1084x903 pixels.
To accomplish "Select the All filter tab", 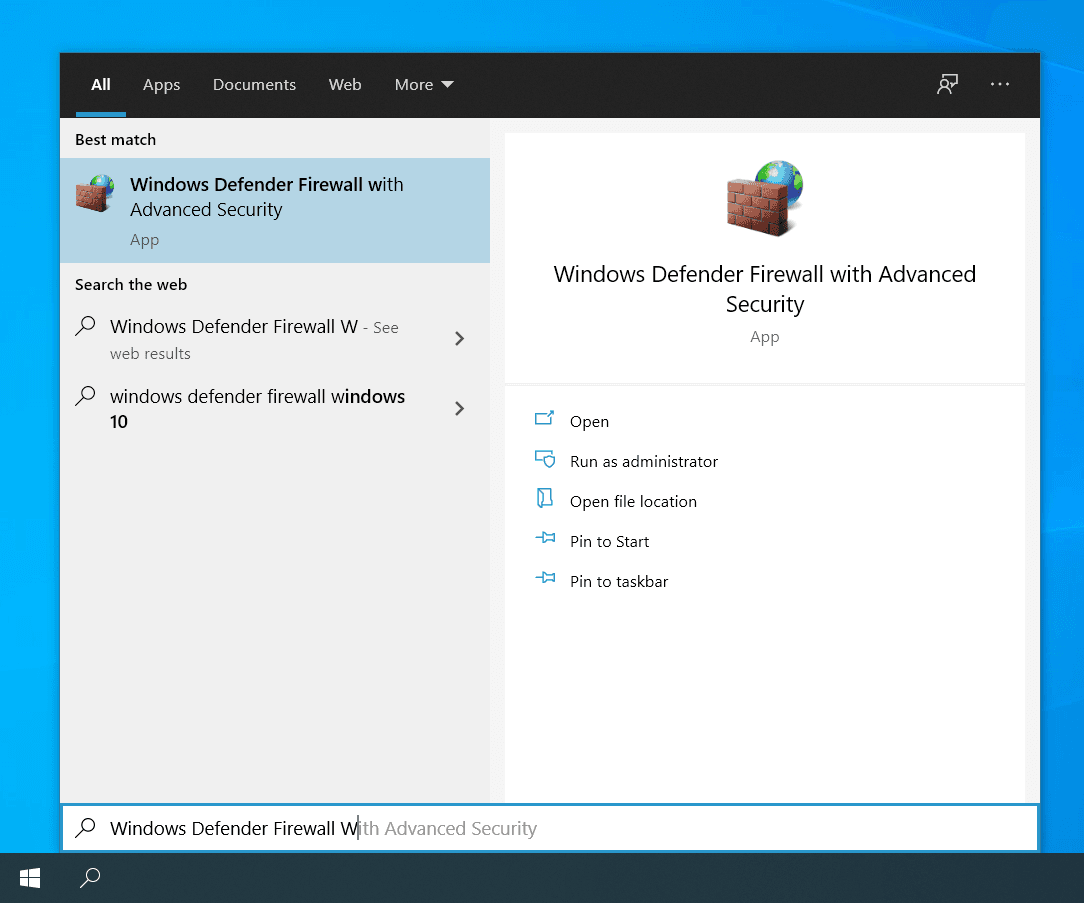I will point(101,85).
